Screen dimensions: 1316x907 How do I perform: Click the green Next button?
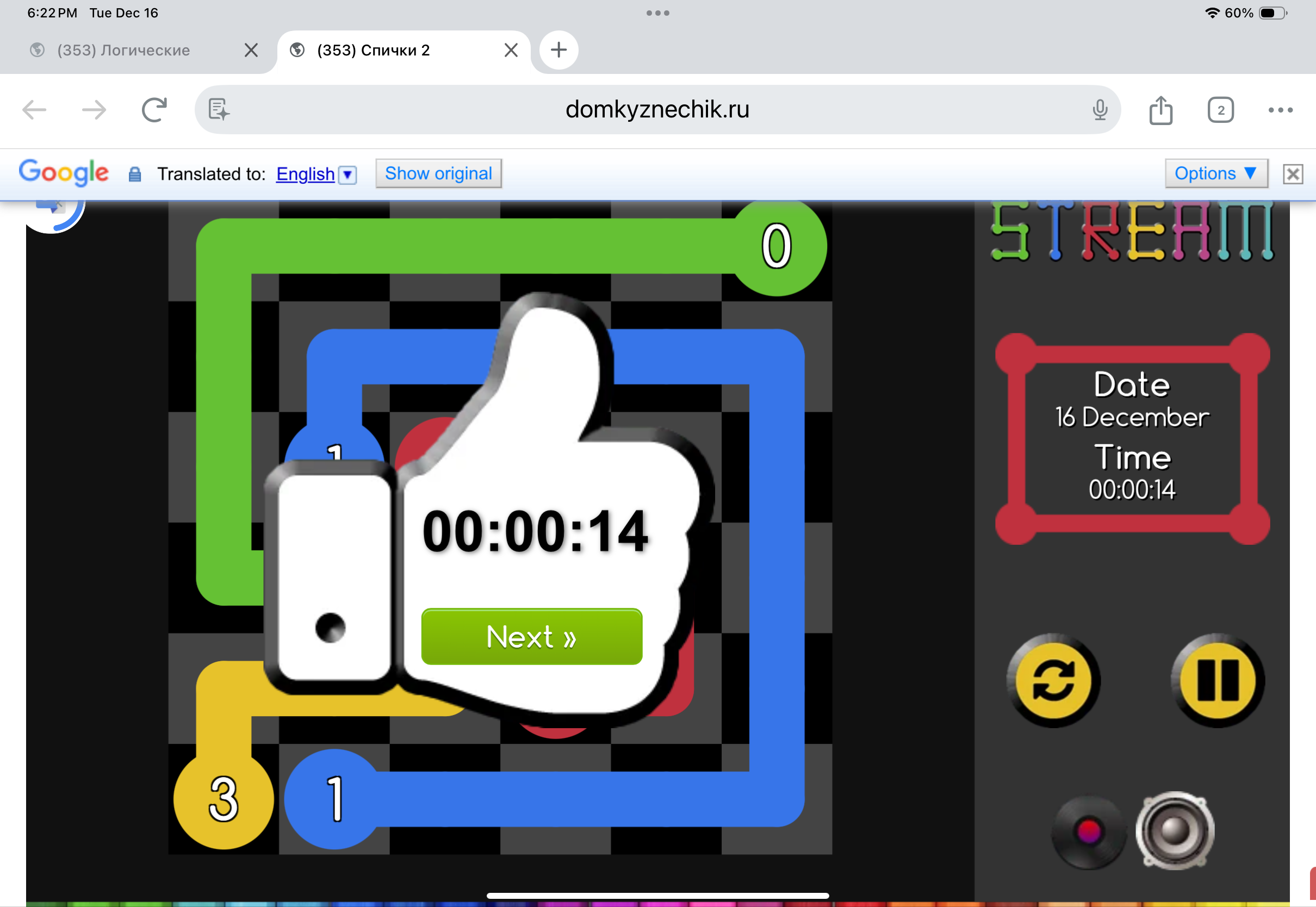531,637
